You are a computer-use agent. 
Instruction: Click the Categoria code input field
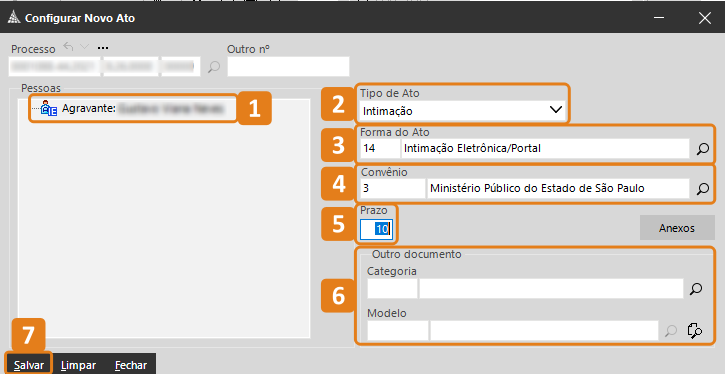[392, 288]
